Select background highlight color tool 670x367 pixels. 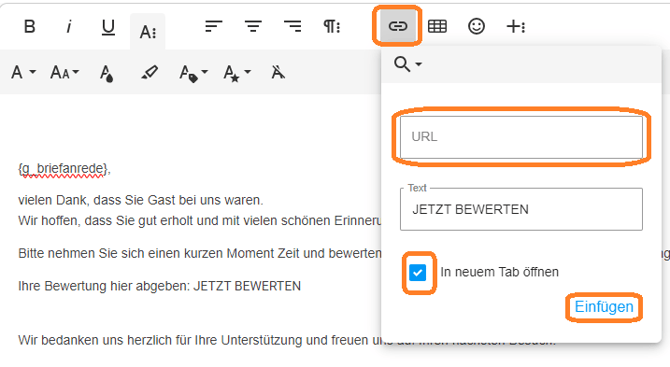[x=150, y=72]
